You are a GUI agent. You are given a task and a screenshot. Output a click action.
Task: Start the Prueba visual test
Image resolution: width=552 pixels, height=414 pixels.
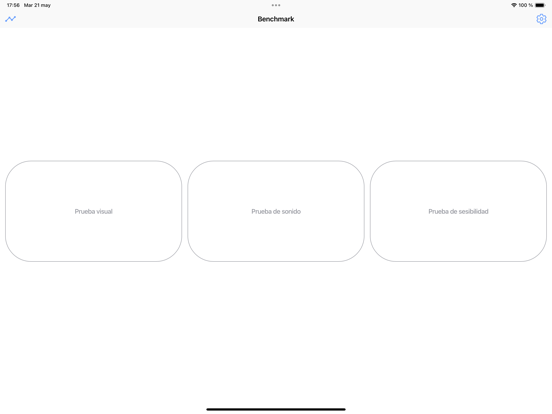click(x=94, y=211)
